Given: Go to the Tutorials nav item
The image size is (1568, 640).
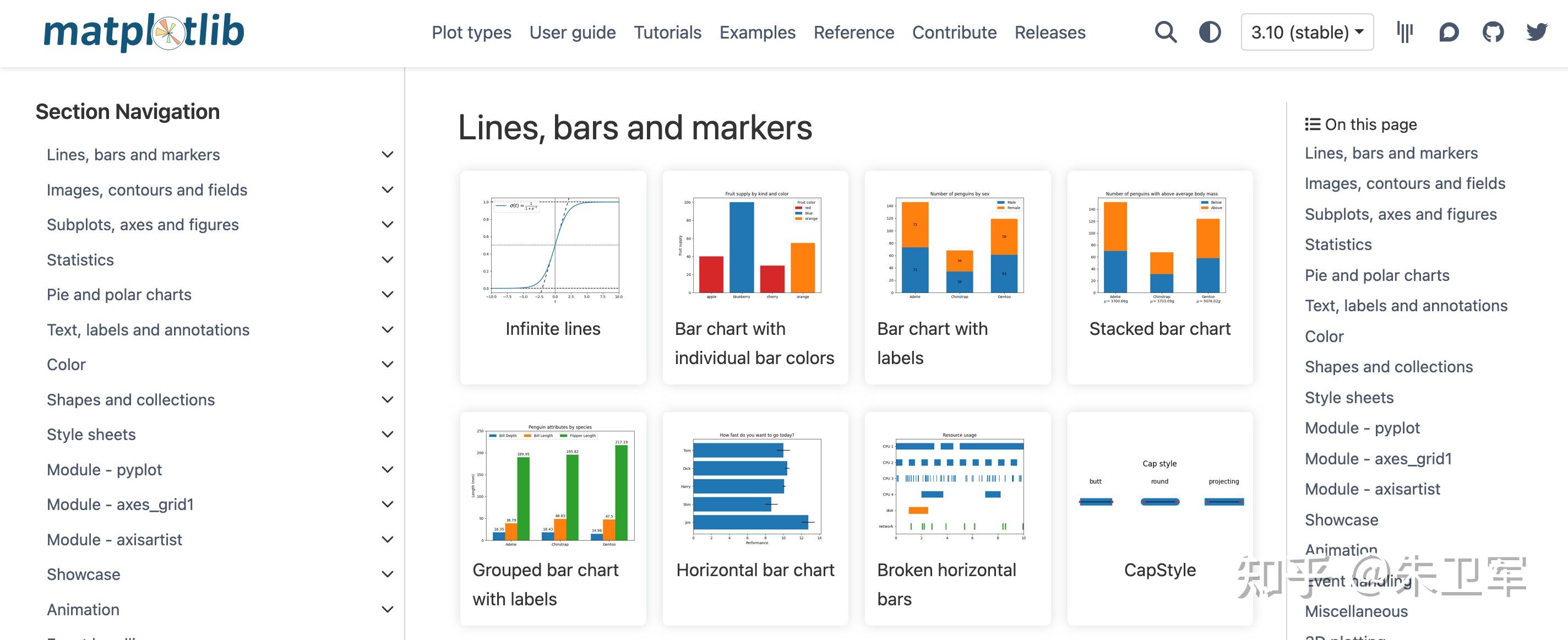Looking at the screenshot, I should (667, 32).
